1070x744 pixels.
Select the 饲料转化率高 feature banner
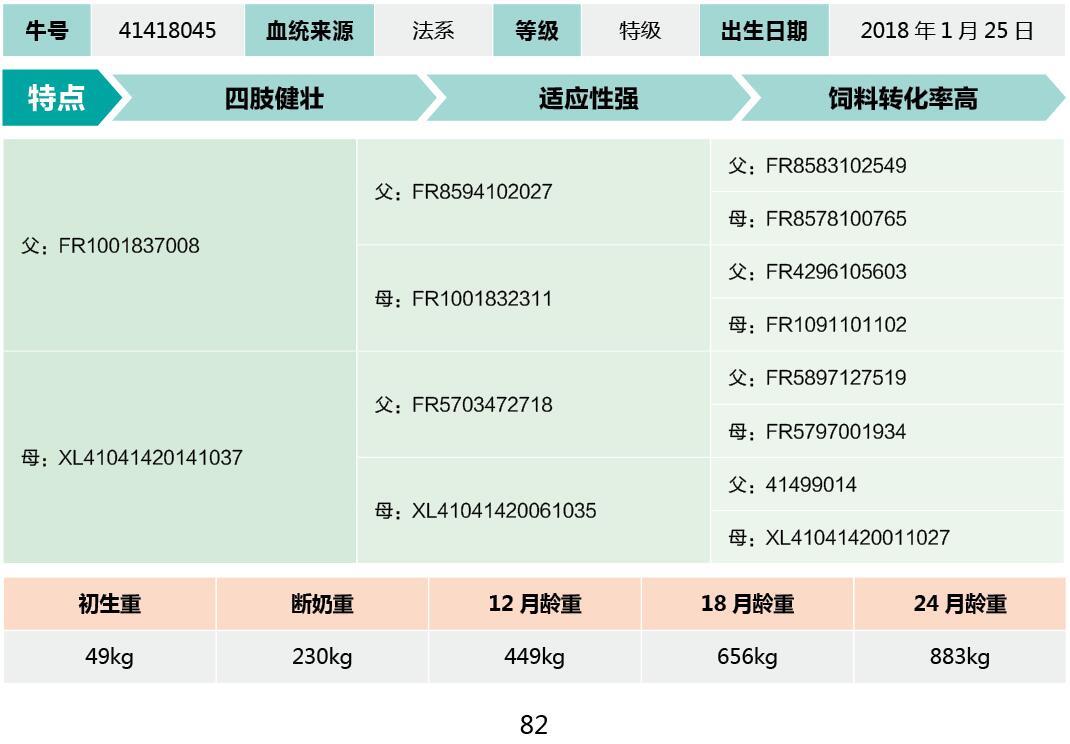pos(902,98)
